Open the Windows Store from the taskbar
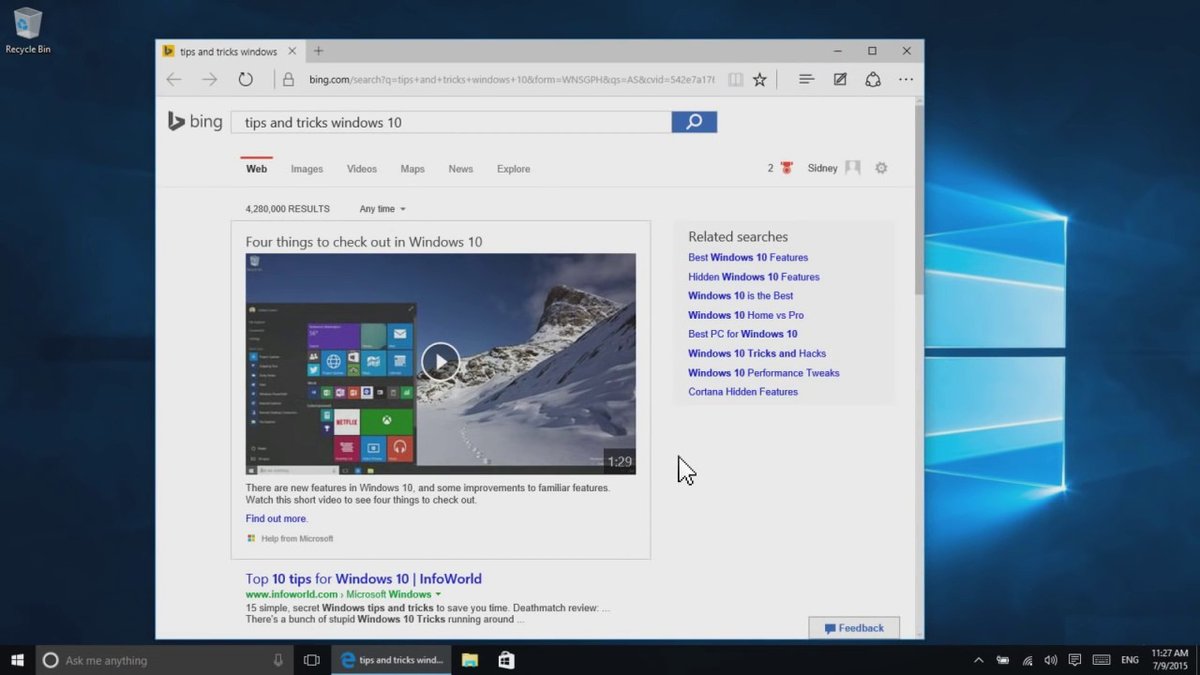 pyautogui.click(x=506, y=660)
